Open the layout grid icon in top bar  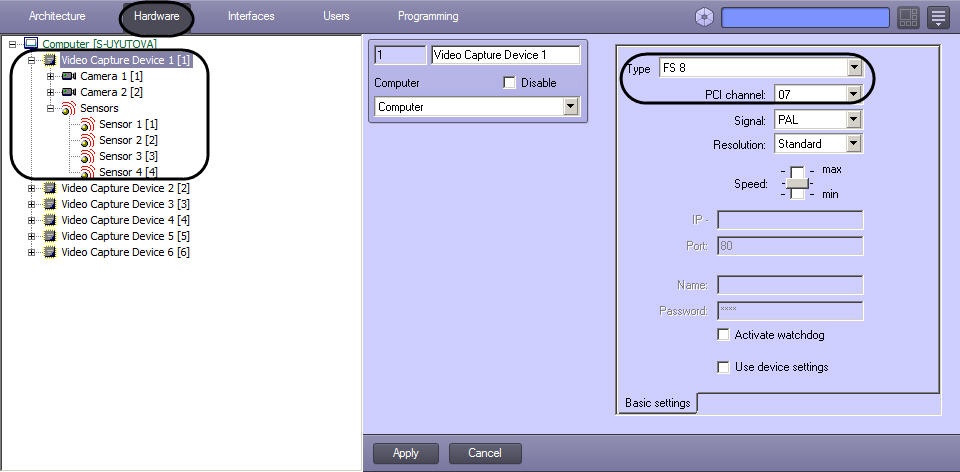click(x=909, y=18)
